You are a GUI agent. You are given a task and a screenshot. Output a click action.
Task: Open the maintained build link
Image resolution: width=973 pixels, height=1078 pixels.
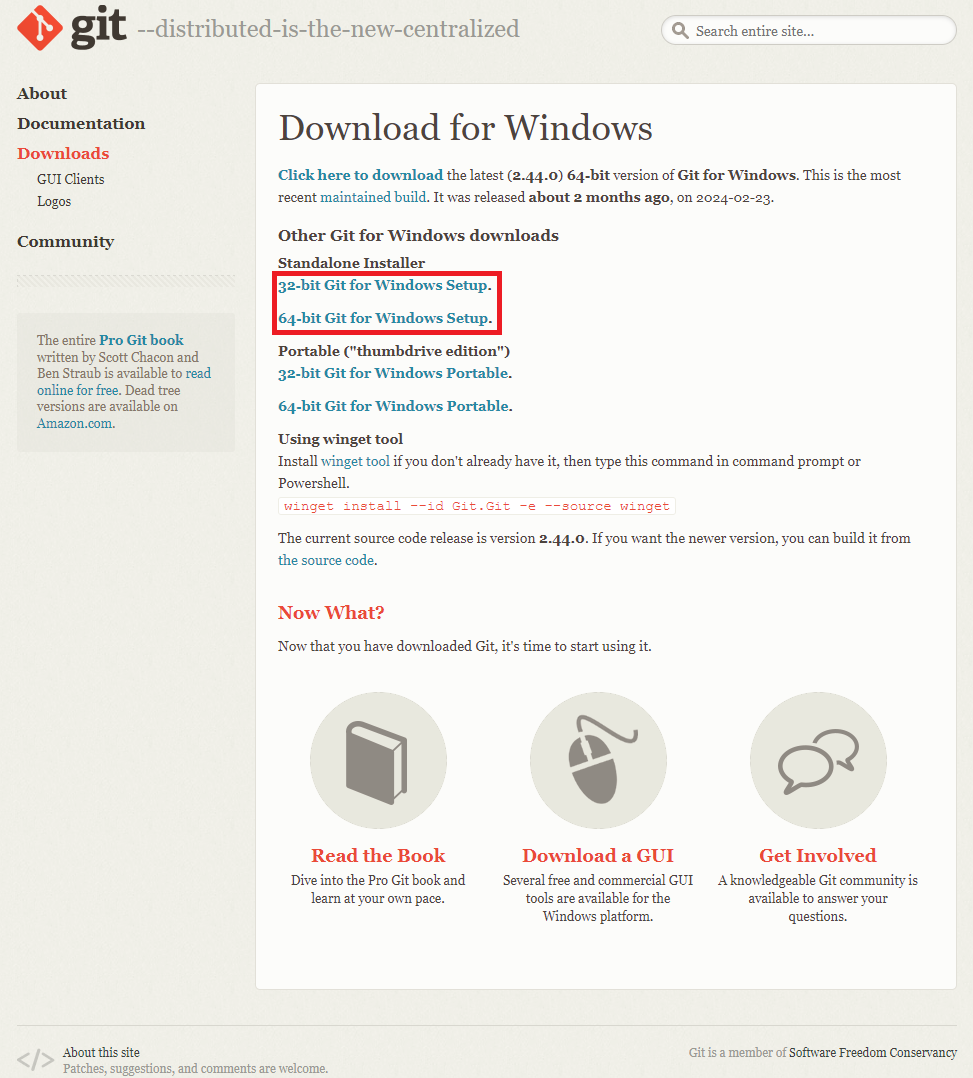click(x=373, y=197)
